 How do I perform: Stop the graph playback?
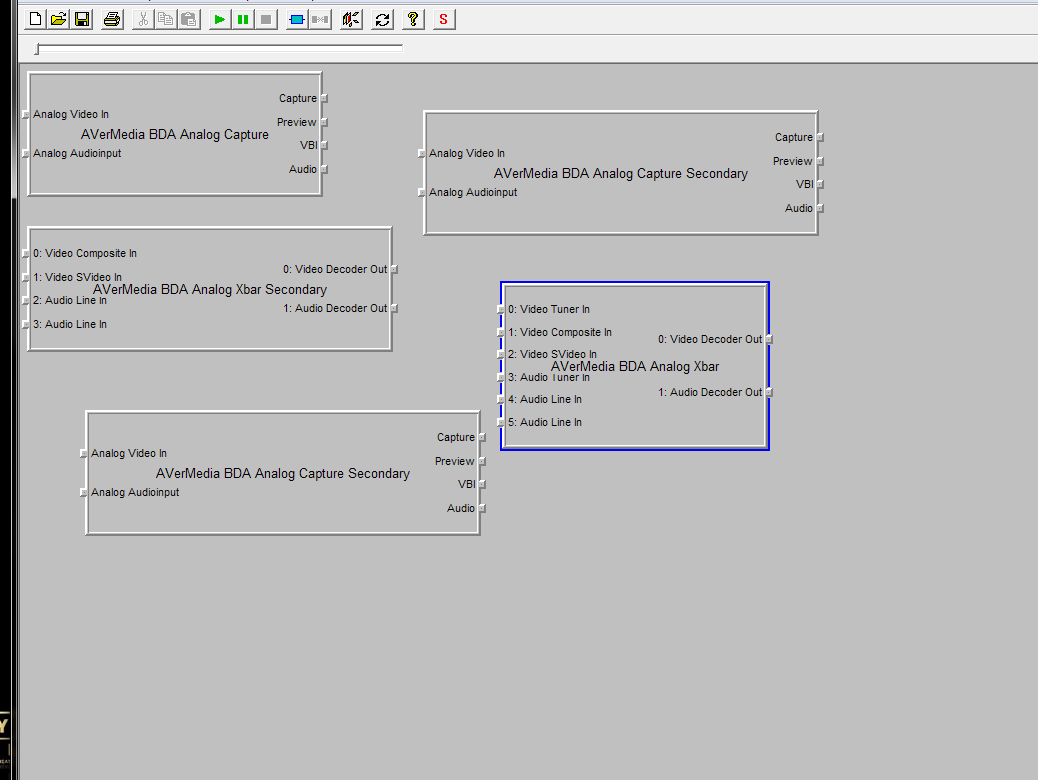266,19
